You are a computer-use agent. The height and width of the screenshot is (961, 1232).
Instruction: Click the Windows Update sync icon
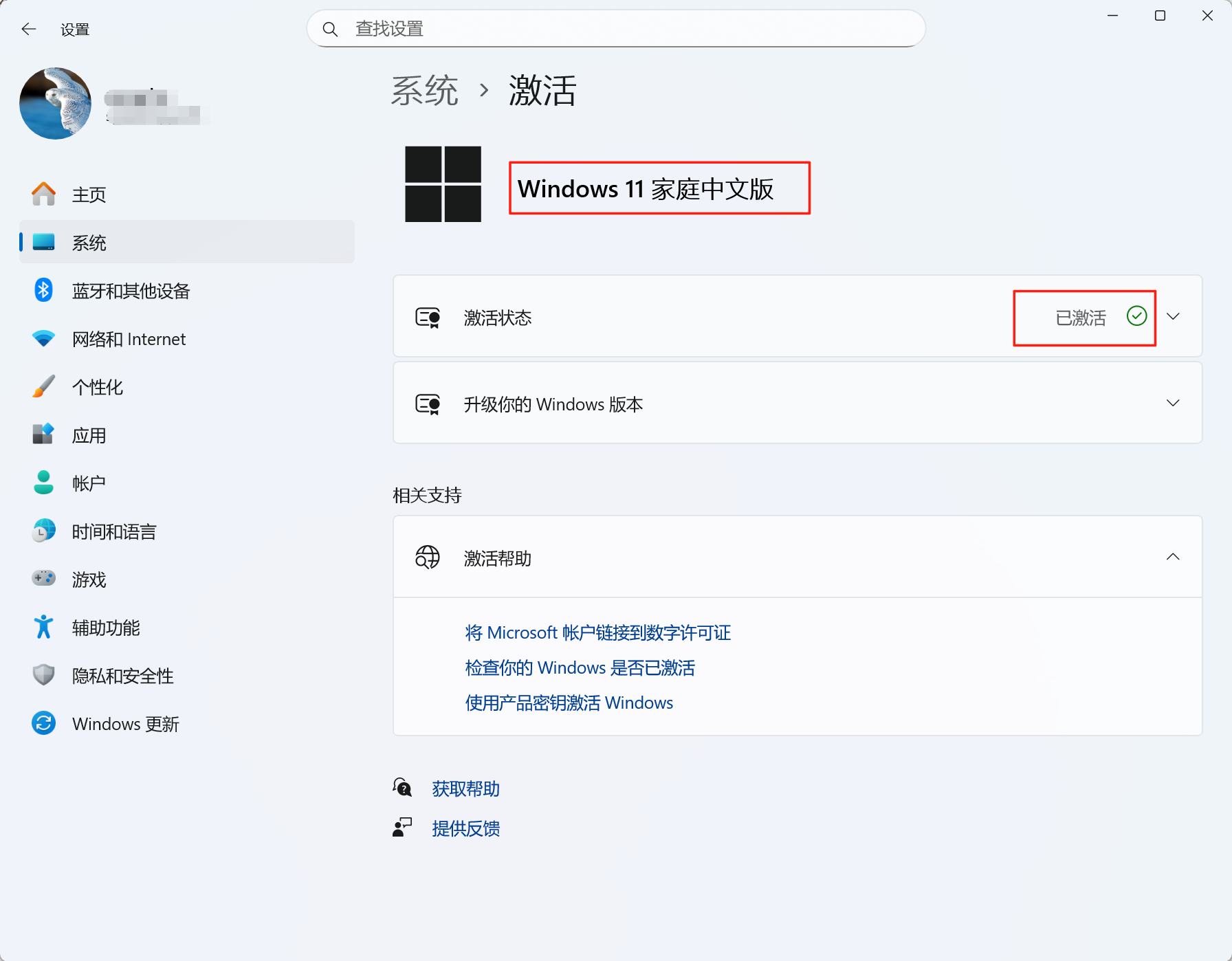click(x=44, y=723)
